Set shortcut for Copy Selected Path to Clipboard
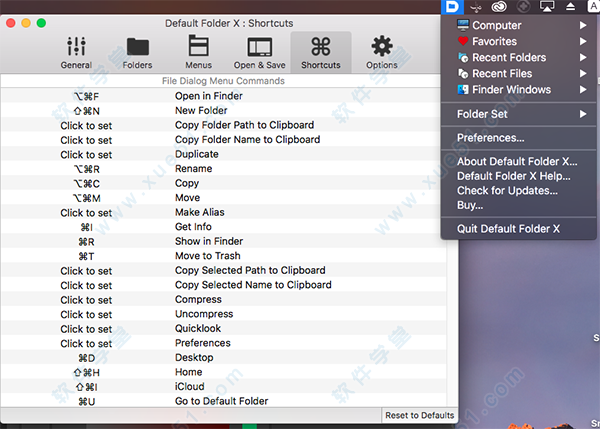The image size is (600, 429). click(x=86, y=271)
